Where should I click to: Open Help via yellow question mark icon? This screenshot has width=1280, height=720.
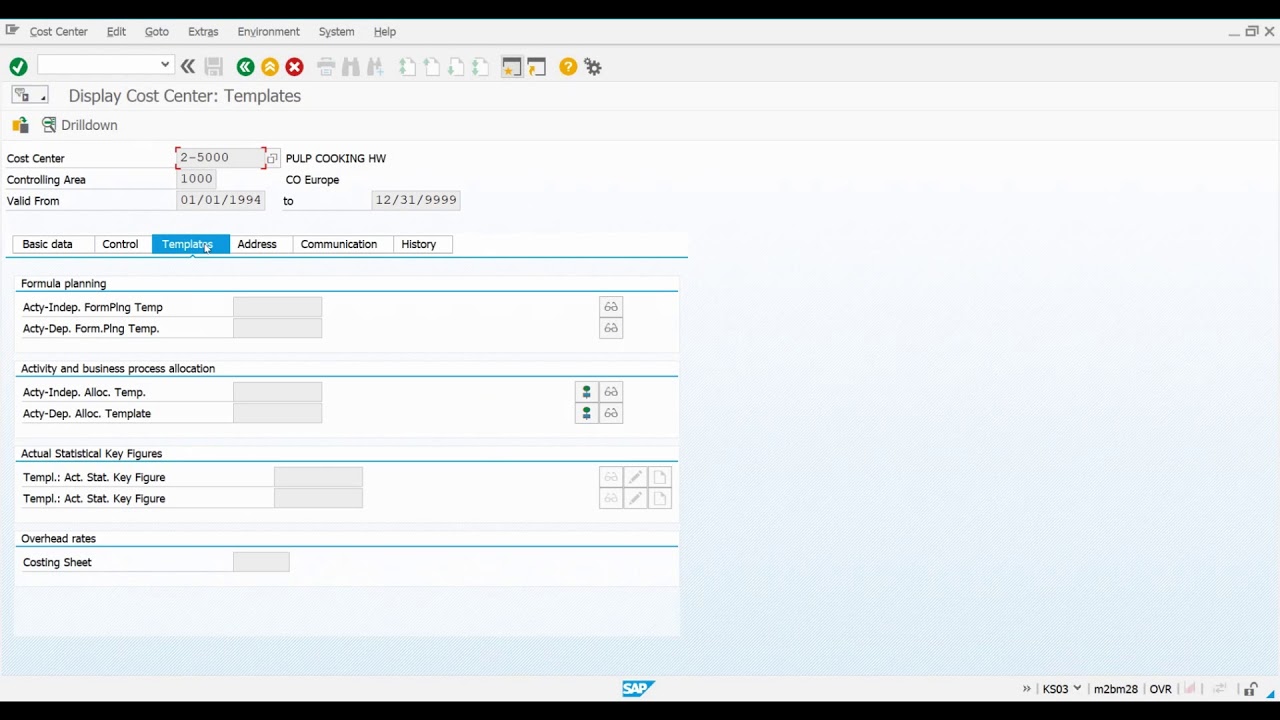(568, 67)
